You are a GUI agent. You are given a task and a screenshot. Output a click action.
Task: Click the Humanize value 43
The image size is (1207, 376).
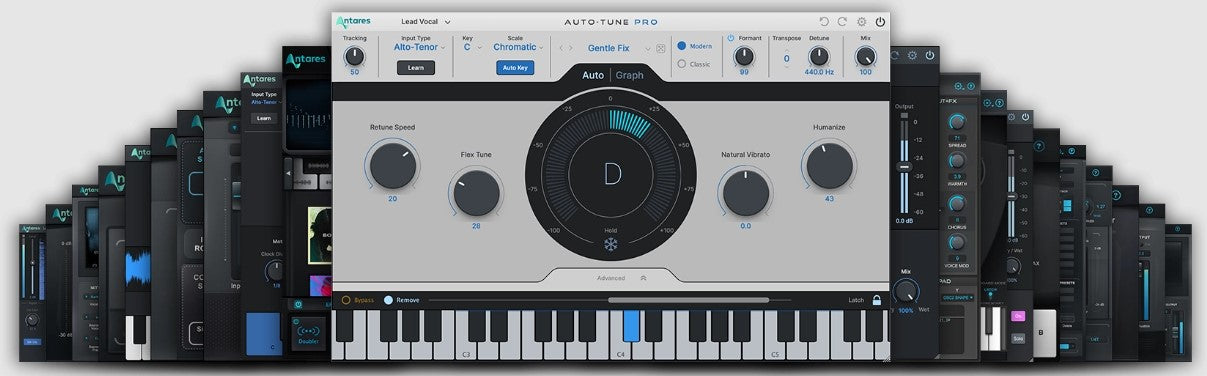[829, 199]
